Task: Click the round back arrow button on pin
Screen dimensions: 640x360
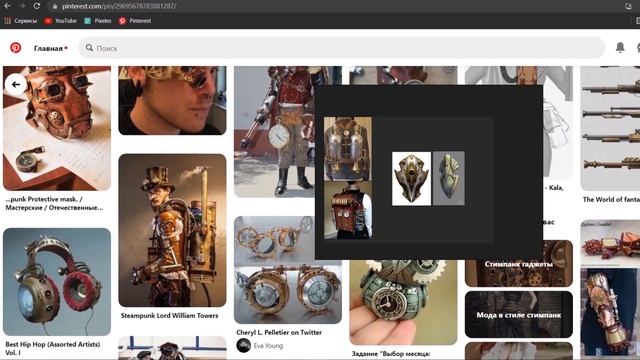Action: coord(16,84)
